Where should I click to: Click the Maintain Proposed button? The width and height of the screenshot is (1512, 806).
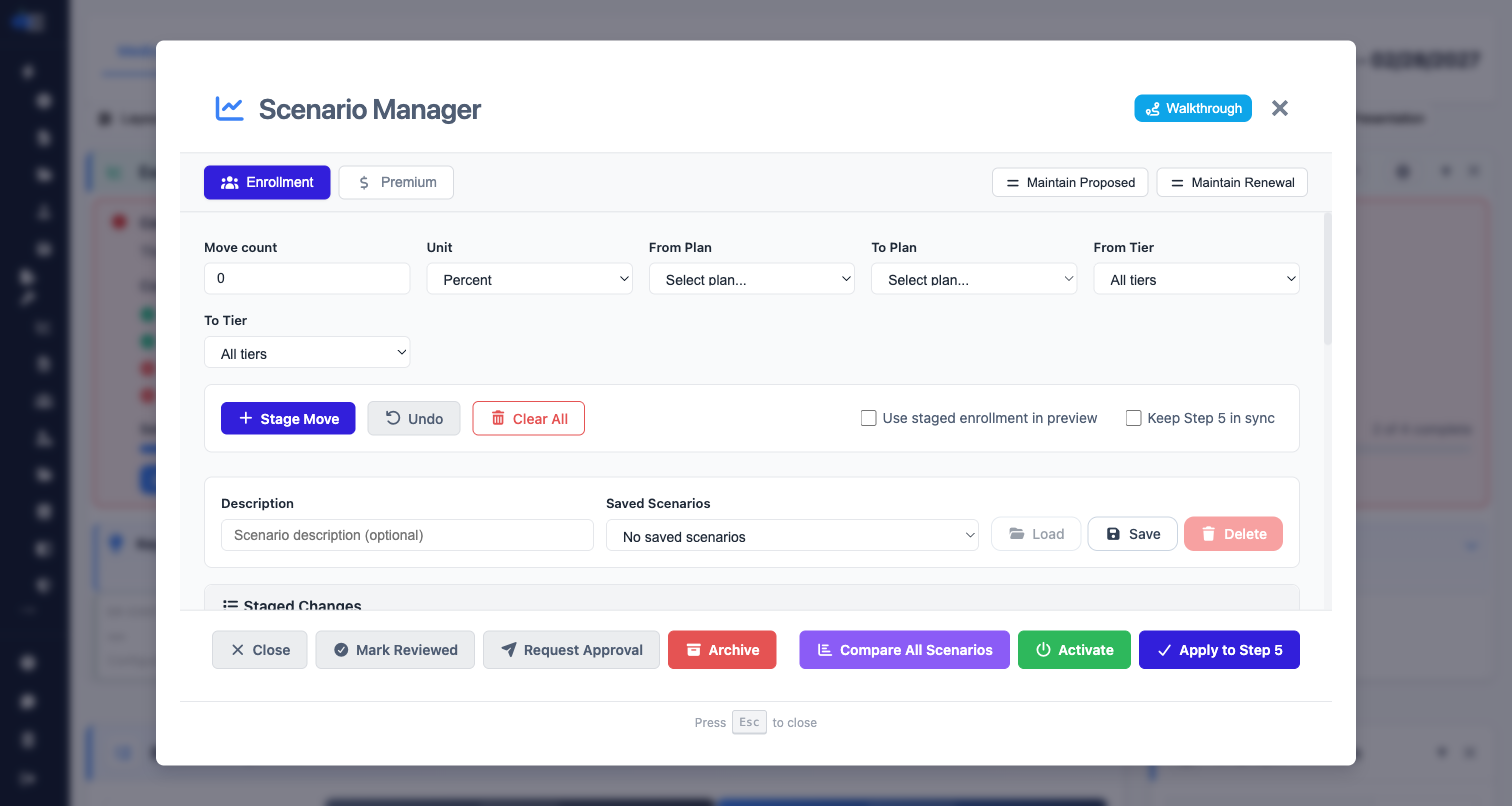1070,182
